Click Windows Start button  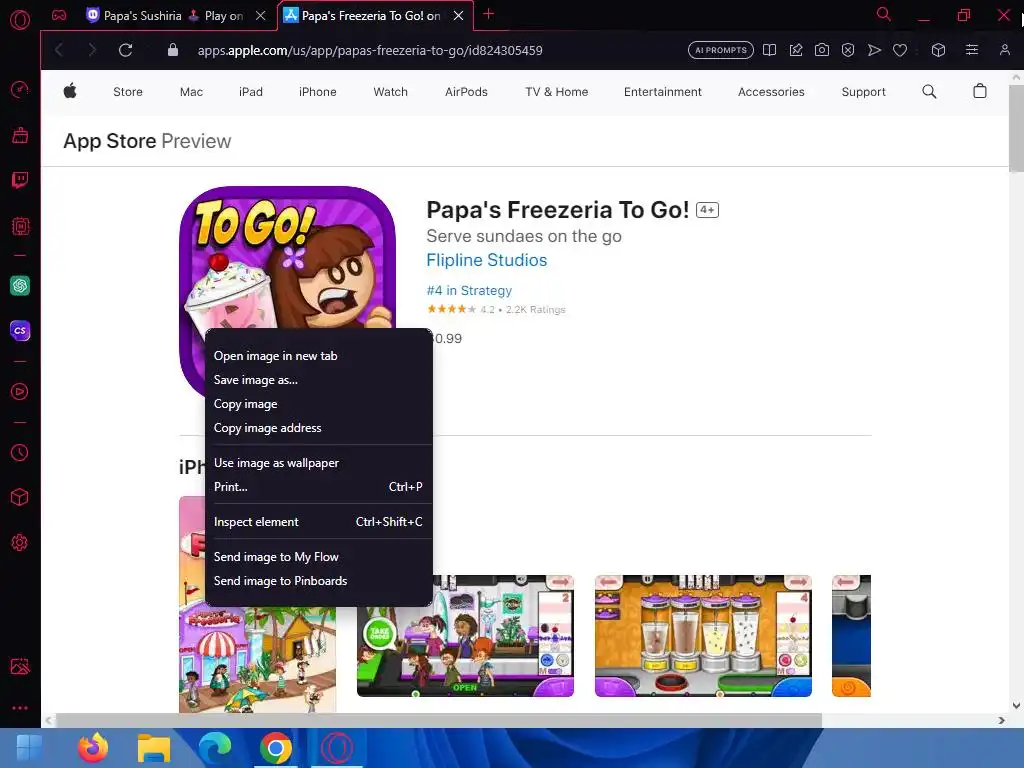(29, 748)
